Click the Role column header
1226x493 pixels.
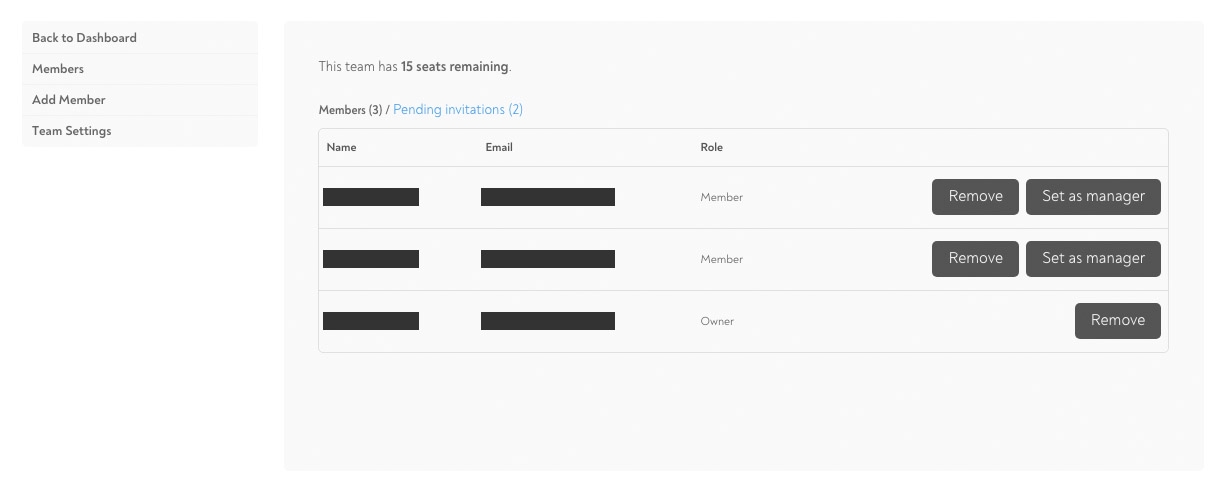(712, 147)
